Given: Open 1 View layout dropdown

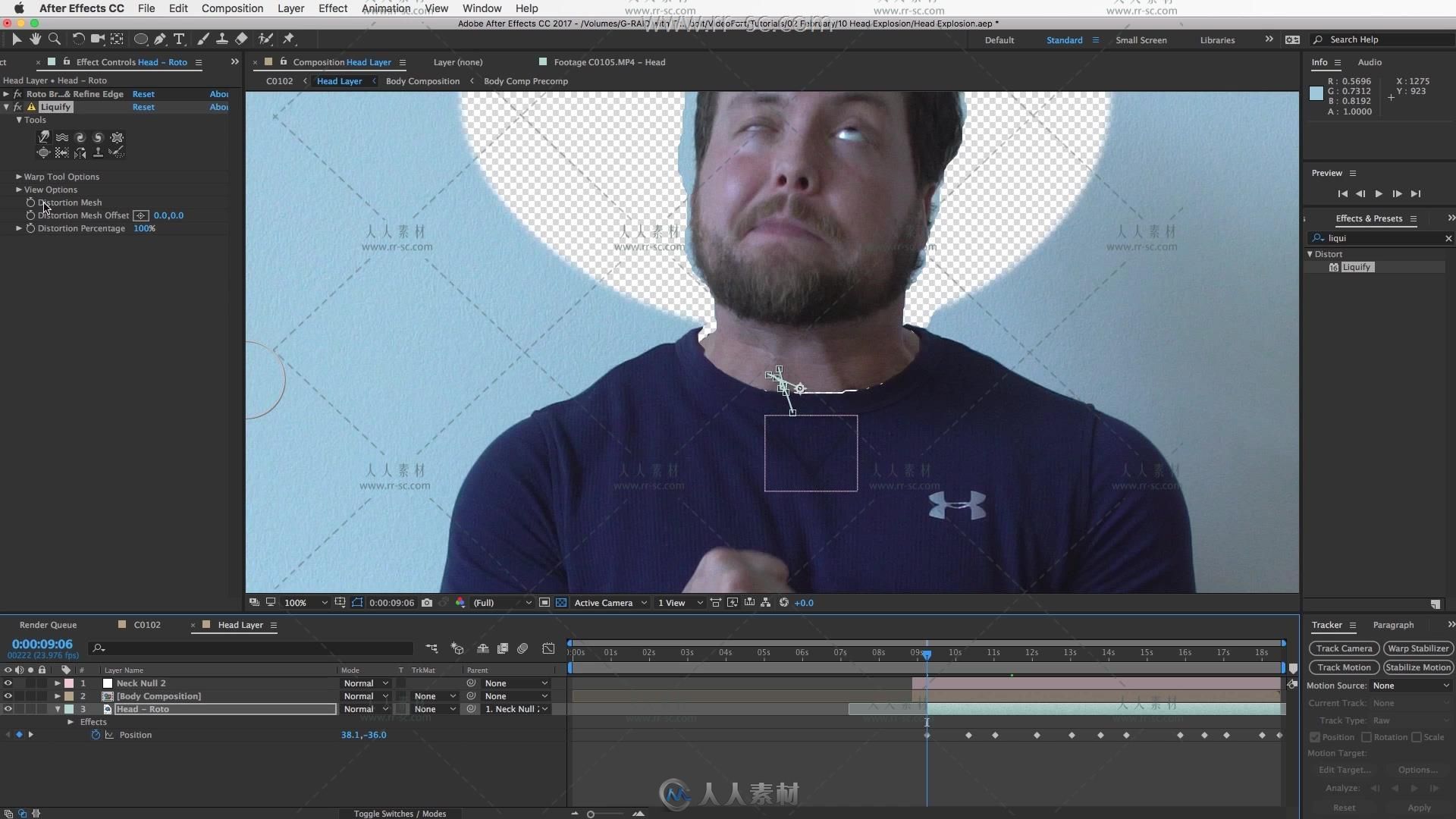Looking at the screenshot, I should click(x=679, y=603).
